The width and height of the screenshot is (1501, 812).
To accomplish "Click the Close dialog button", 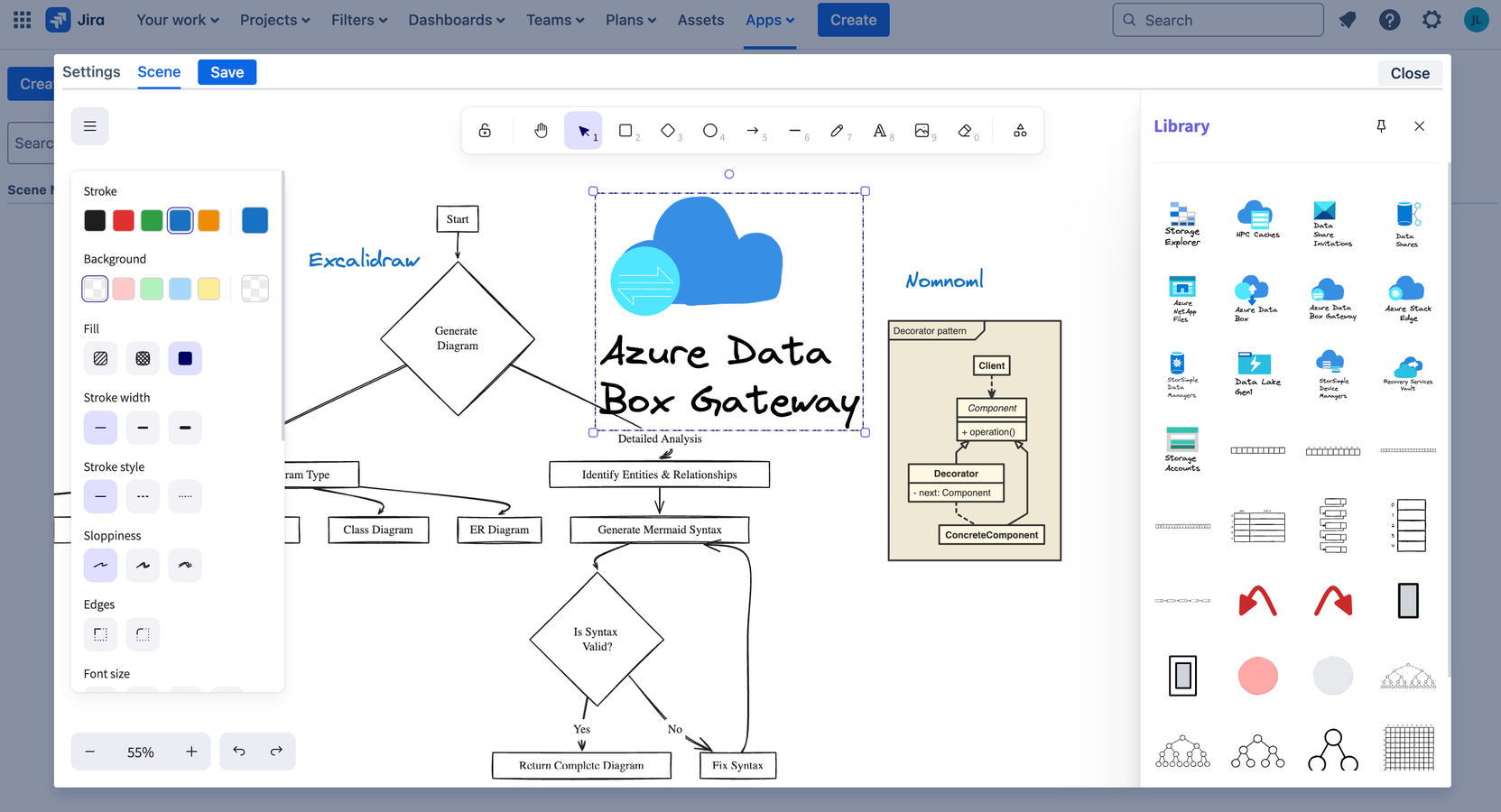I will [x=1410, y=73].
